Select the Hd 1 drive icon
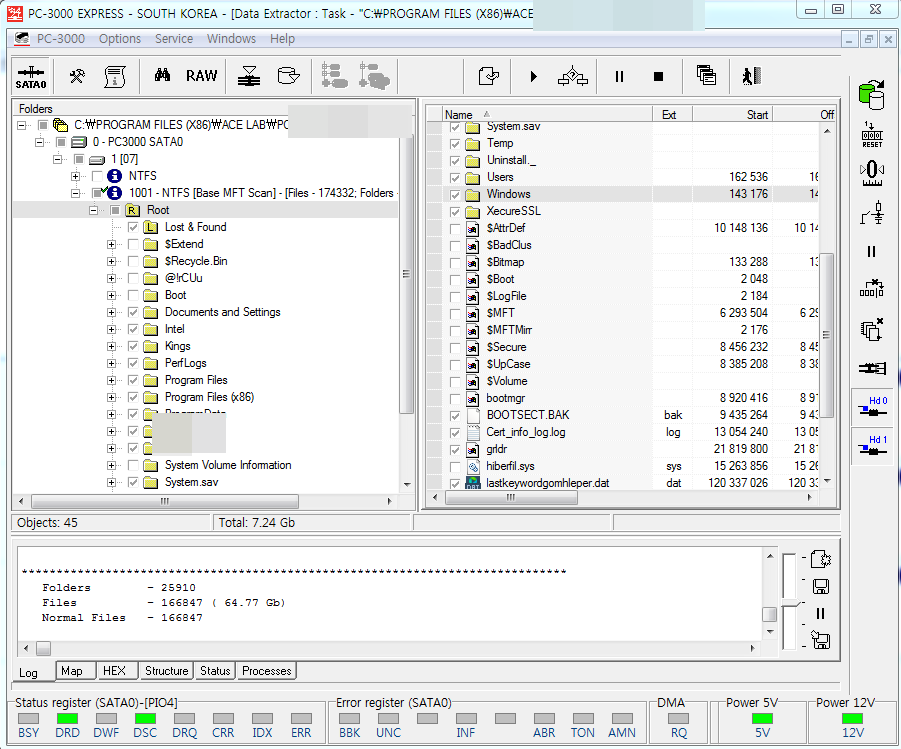The width and height of the screenshot is (901, 749). coord(873,446)
